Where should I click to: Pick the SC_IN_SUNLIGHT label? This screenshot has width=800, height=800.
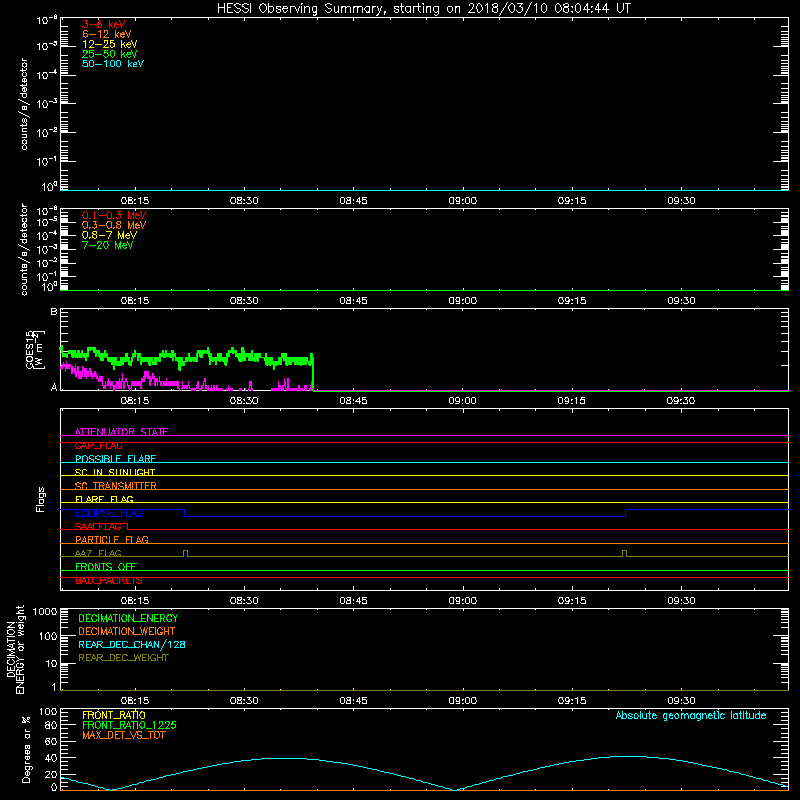coord(115,472)
